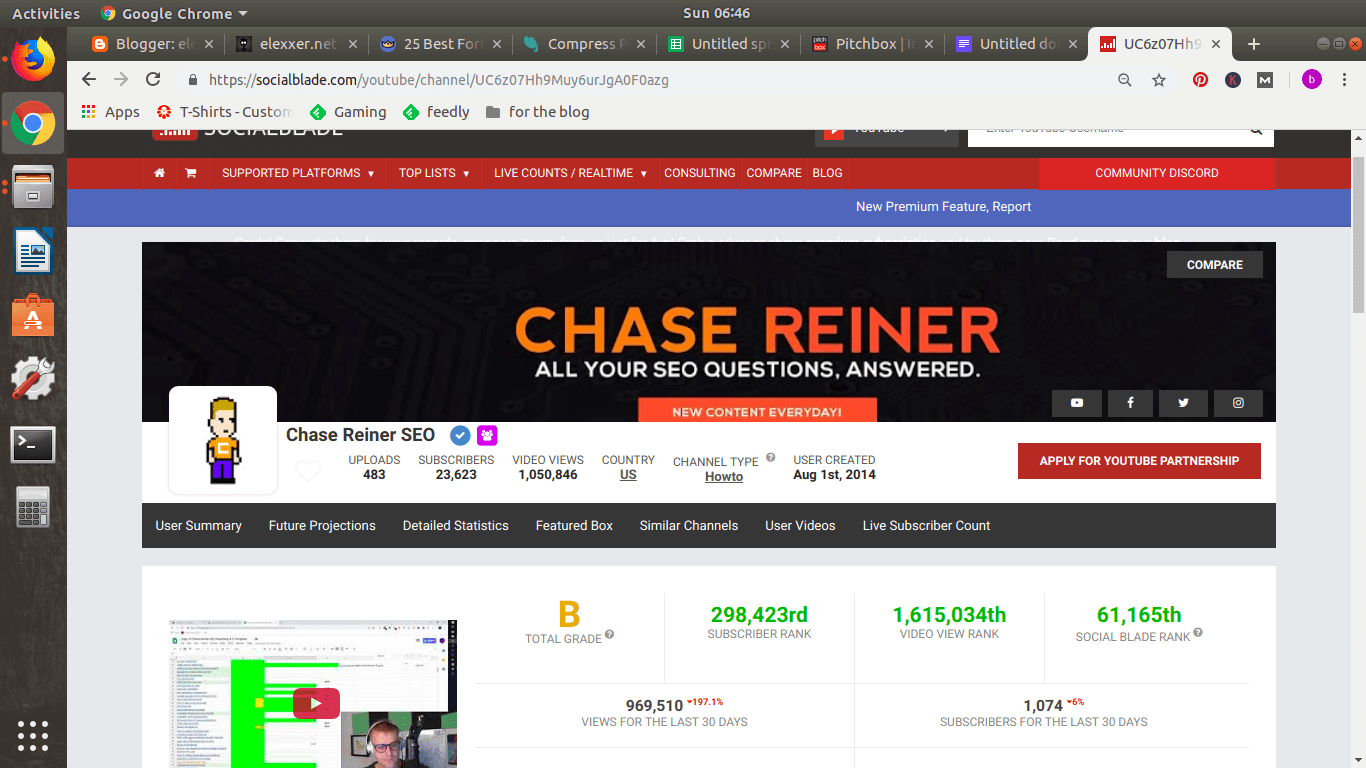
Task: Open Files manager in the dock
Action: click(33, 187)
